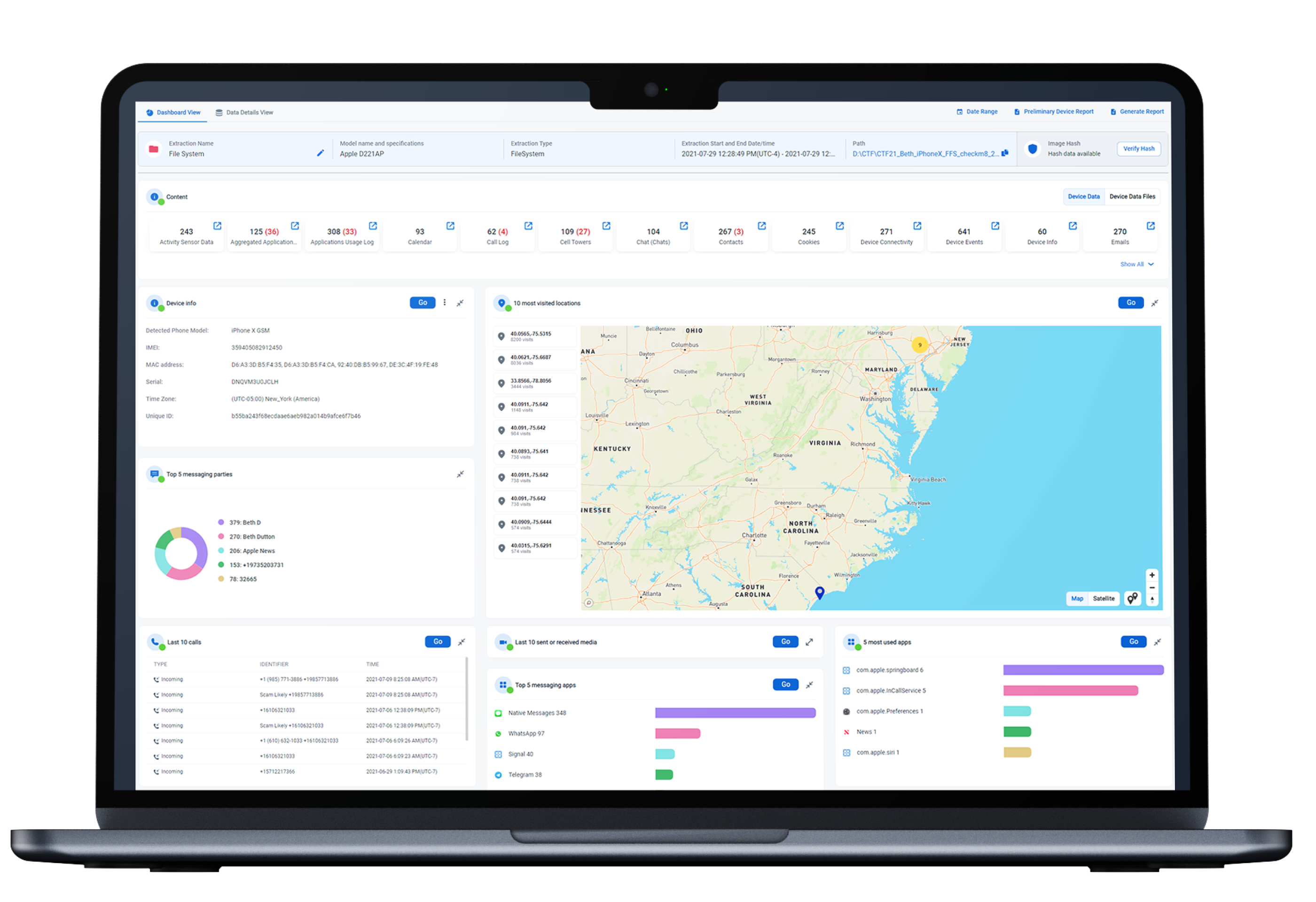Click the purple Native Messages bar
Image resolution: width=1316 pixels, height=902 pixels.
[735, 713]
